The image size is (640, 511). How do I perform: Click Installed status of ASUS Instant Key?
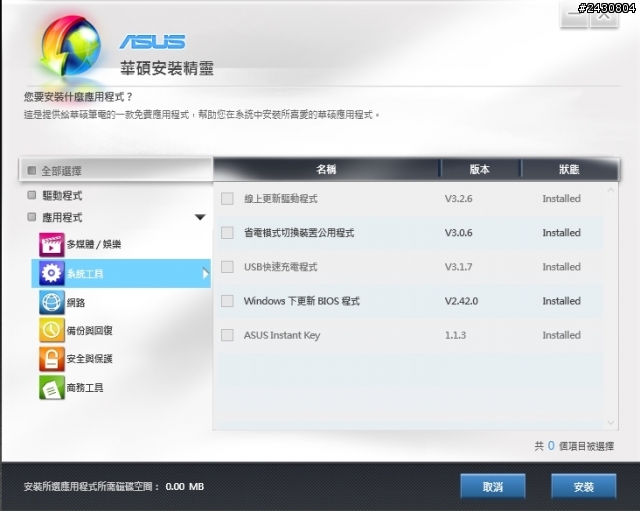click(x=562, y=335)
